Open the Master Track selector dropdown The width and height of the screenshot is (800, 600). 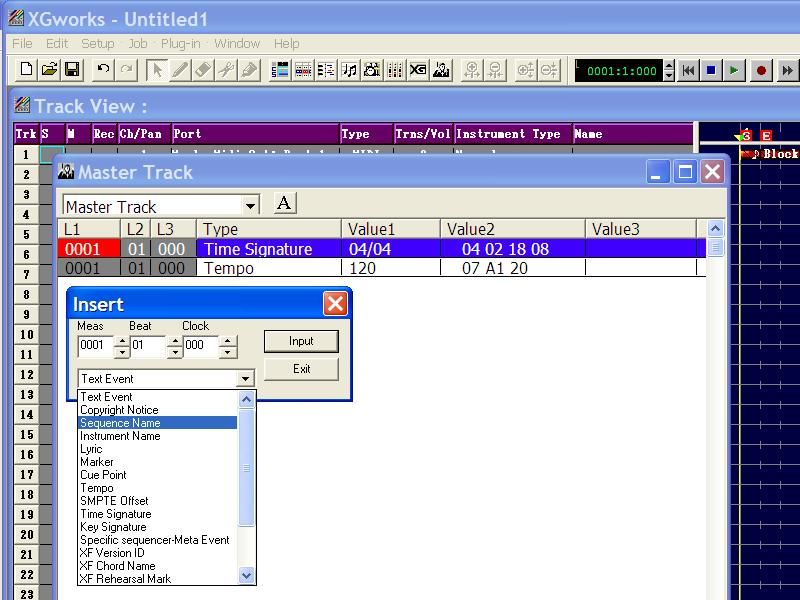[x=250, y=206]
